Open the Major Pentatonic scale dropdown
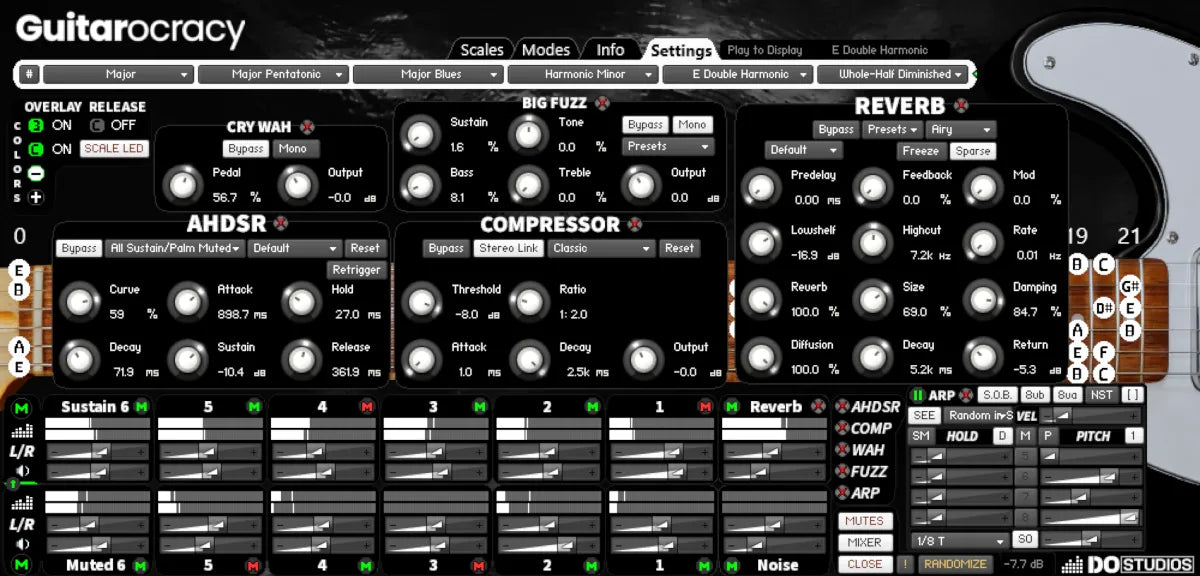1200x576 pixels. tap(272, 74)
